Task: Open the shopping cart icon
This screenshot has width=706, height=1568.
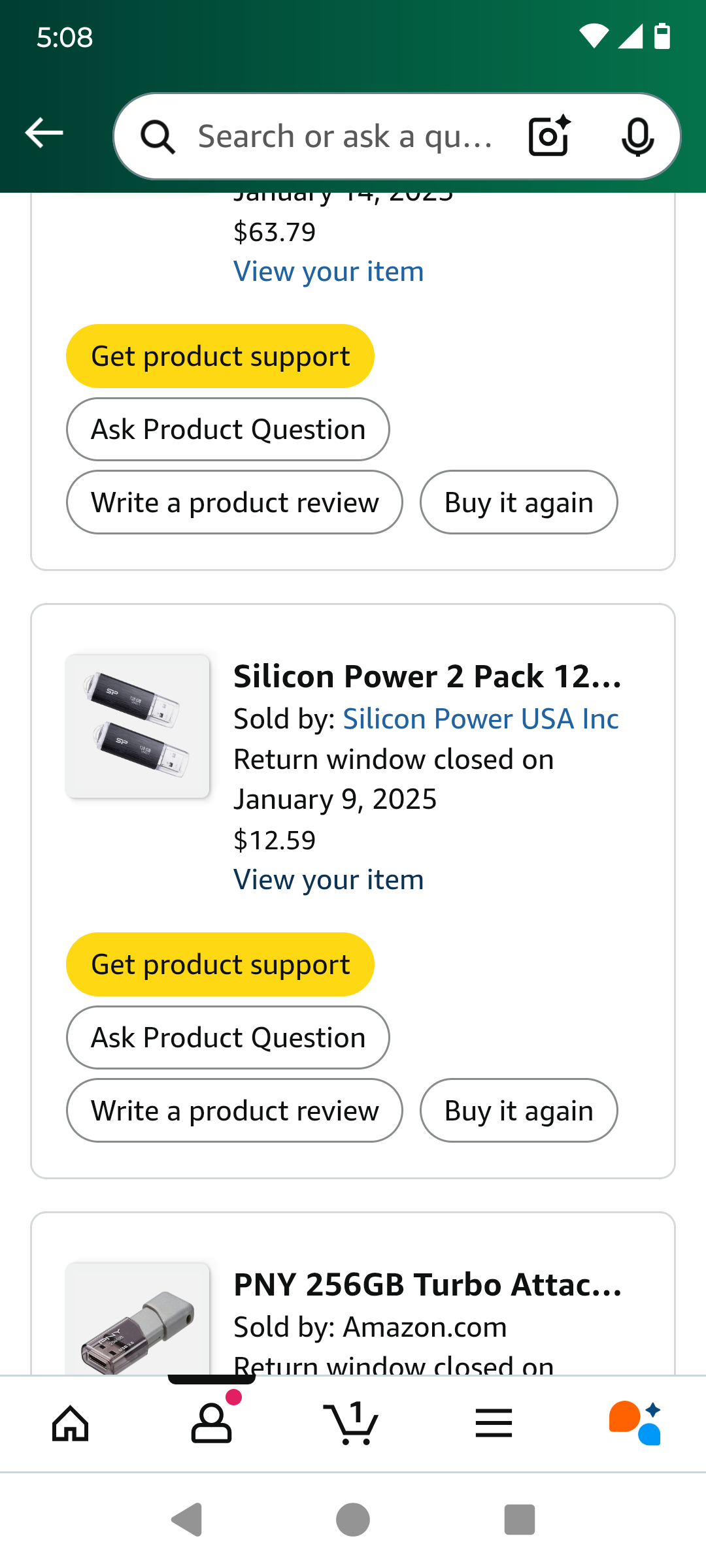Action: point(352,1423)
